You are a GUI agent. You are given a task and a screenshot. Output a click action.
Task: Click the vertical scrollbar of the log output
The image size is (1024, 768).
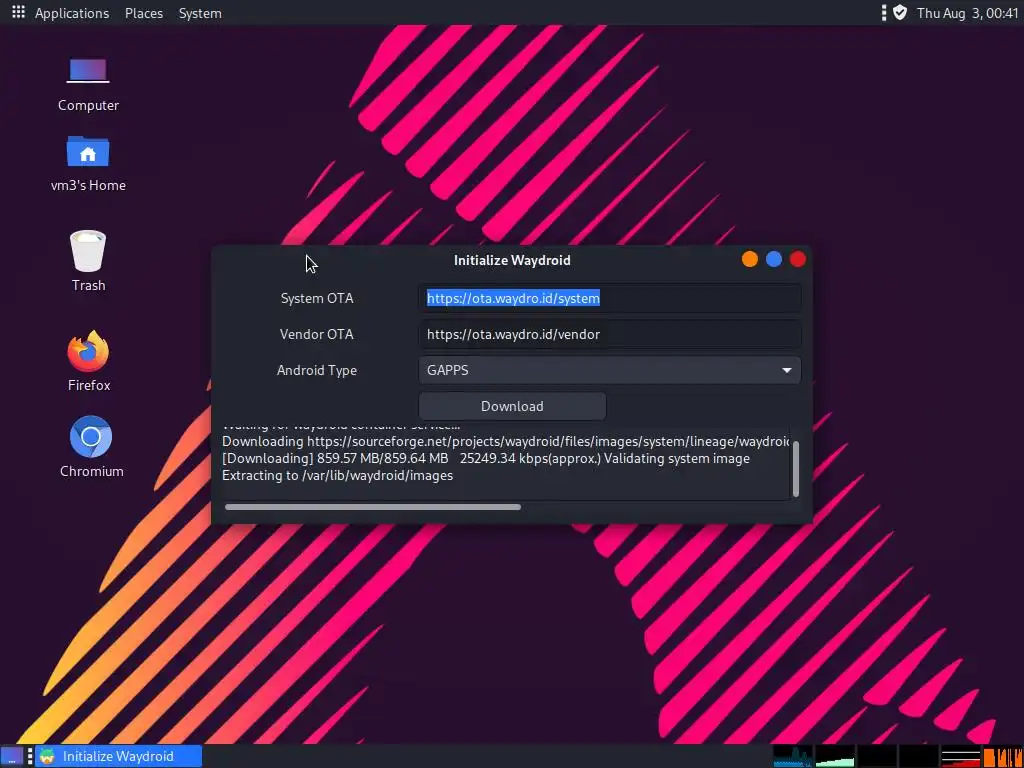tap(795, 468)
